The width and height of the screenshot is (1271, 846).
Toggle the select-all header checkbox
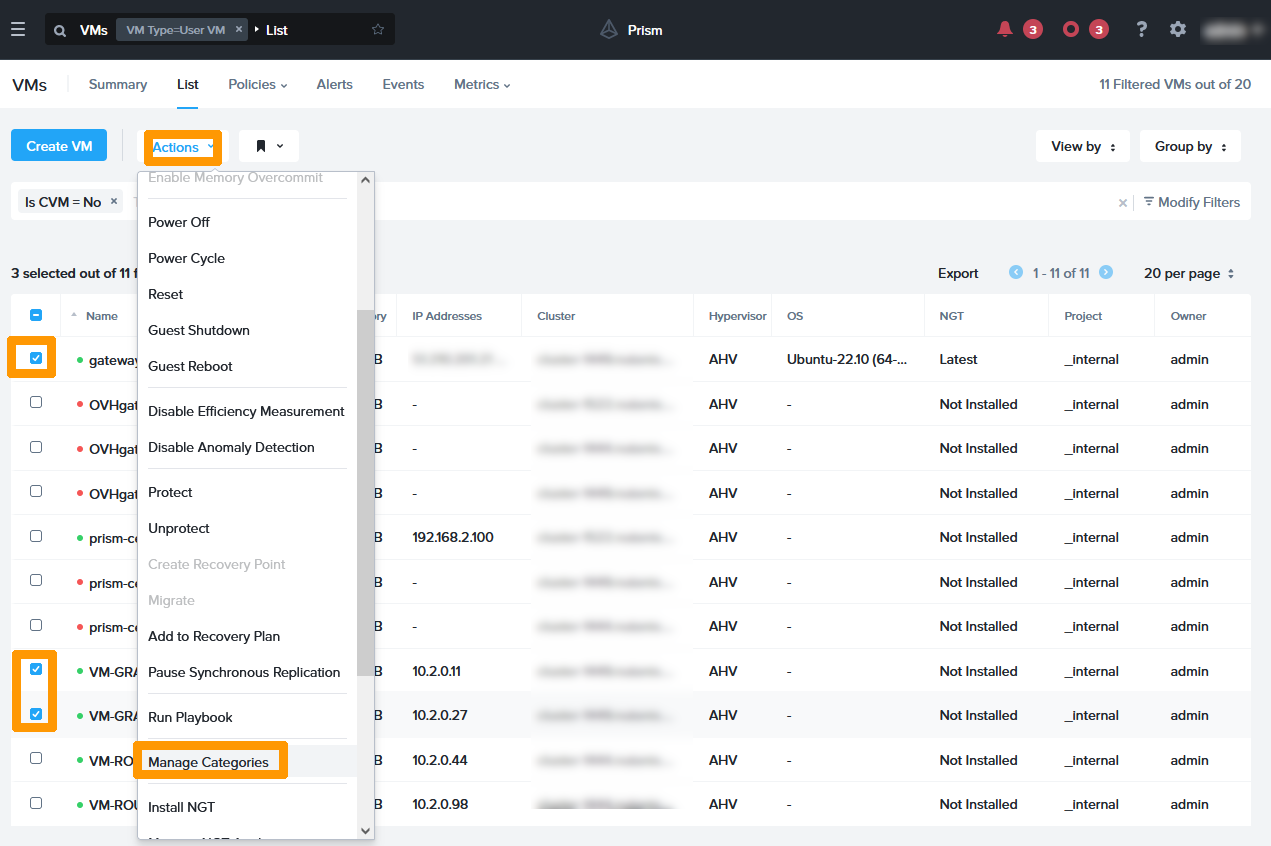(36, 315)
